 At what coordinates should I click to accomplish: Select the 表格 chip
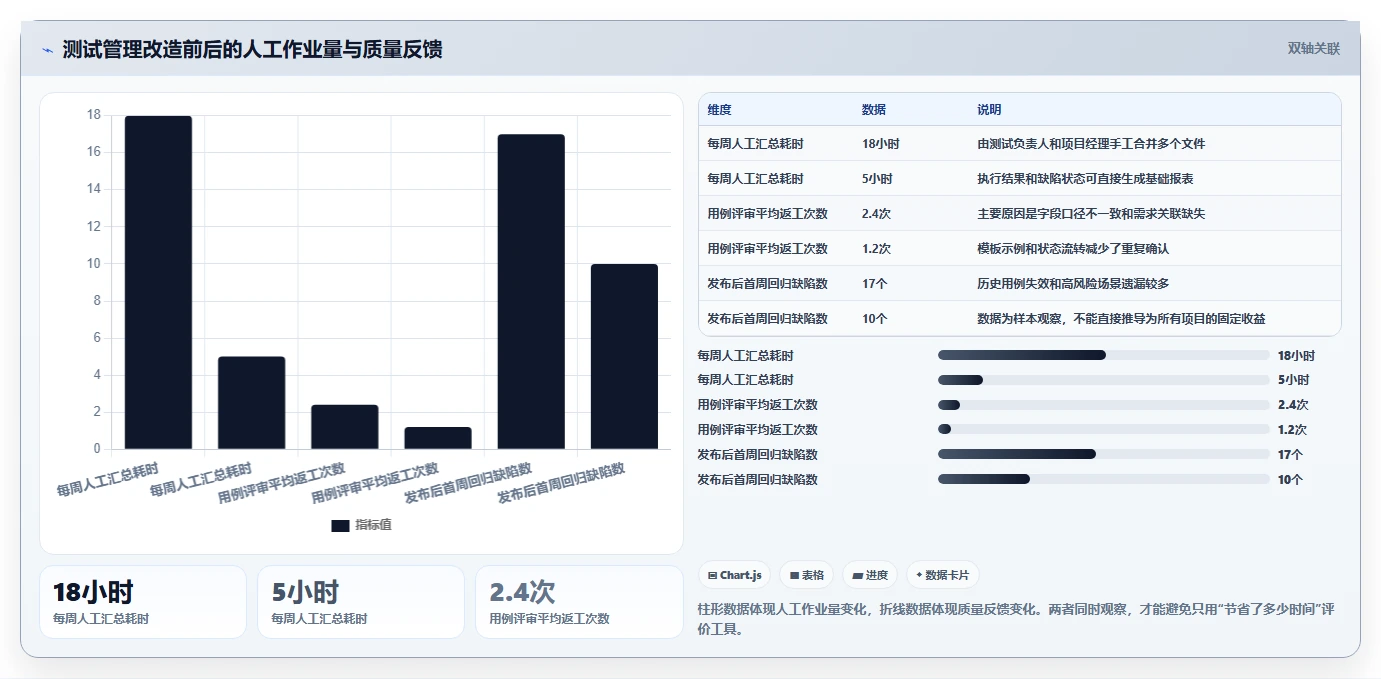806,575
